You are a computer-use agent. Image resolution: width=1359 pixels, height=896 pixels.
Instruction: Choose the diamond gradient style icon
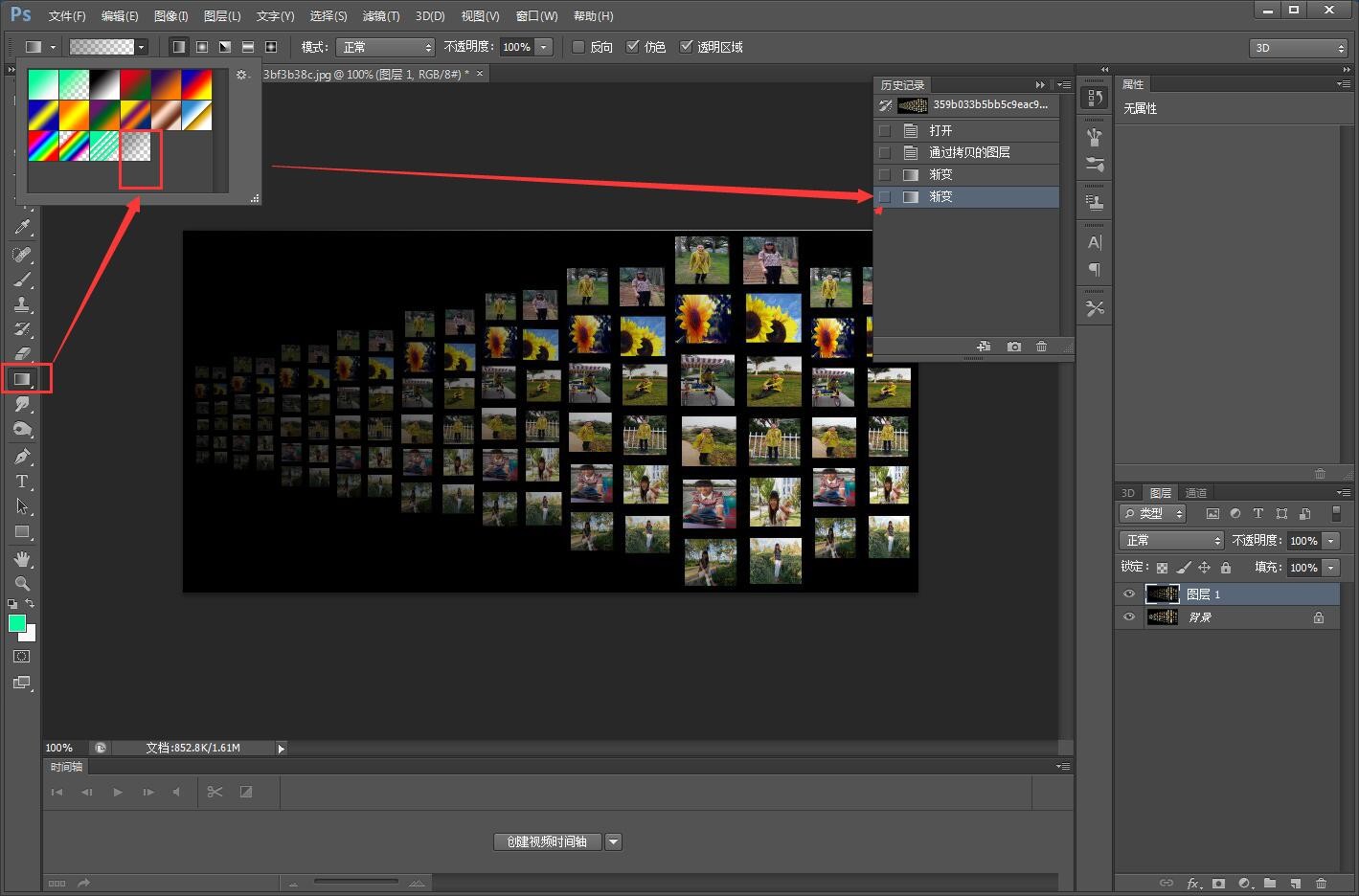click(x=271, y=47)
